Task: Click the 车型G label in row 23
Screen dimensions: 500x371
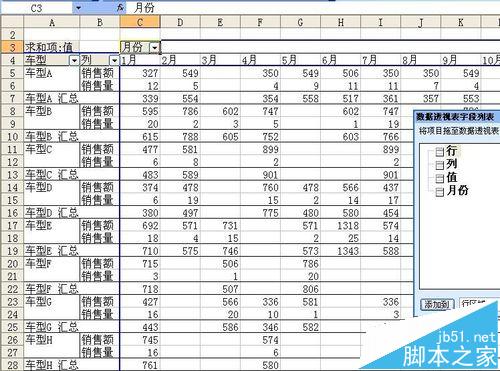Action: 39,301
